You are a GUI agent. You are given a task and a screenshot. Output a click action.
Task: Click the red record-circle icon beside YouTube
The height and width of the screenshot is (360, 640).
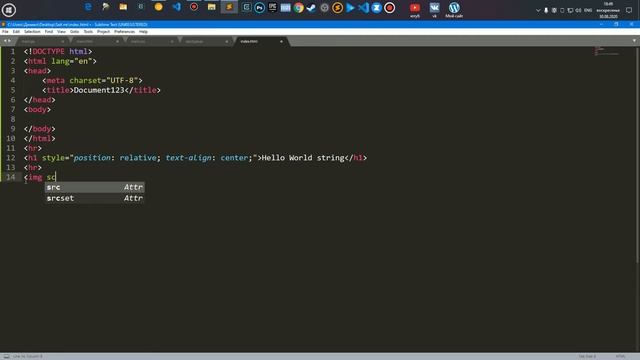click(389, 7)
